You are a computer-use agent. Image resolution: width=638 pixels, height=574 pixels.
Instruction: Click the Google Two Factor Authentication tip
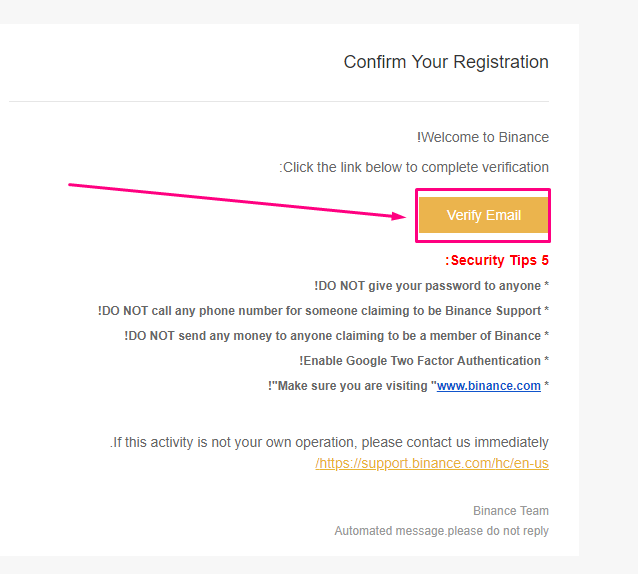[424, 361]
